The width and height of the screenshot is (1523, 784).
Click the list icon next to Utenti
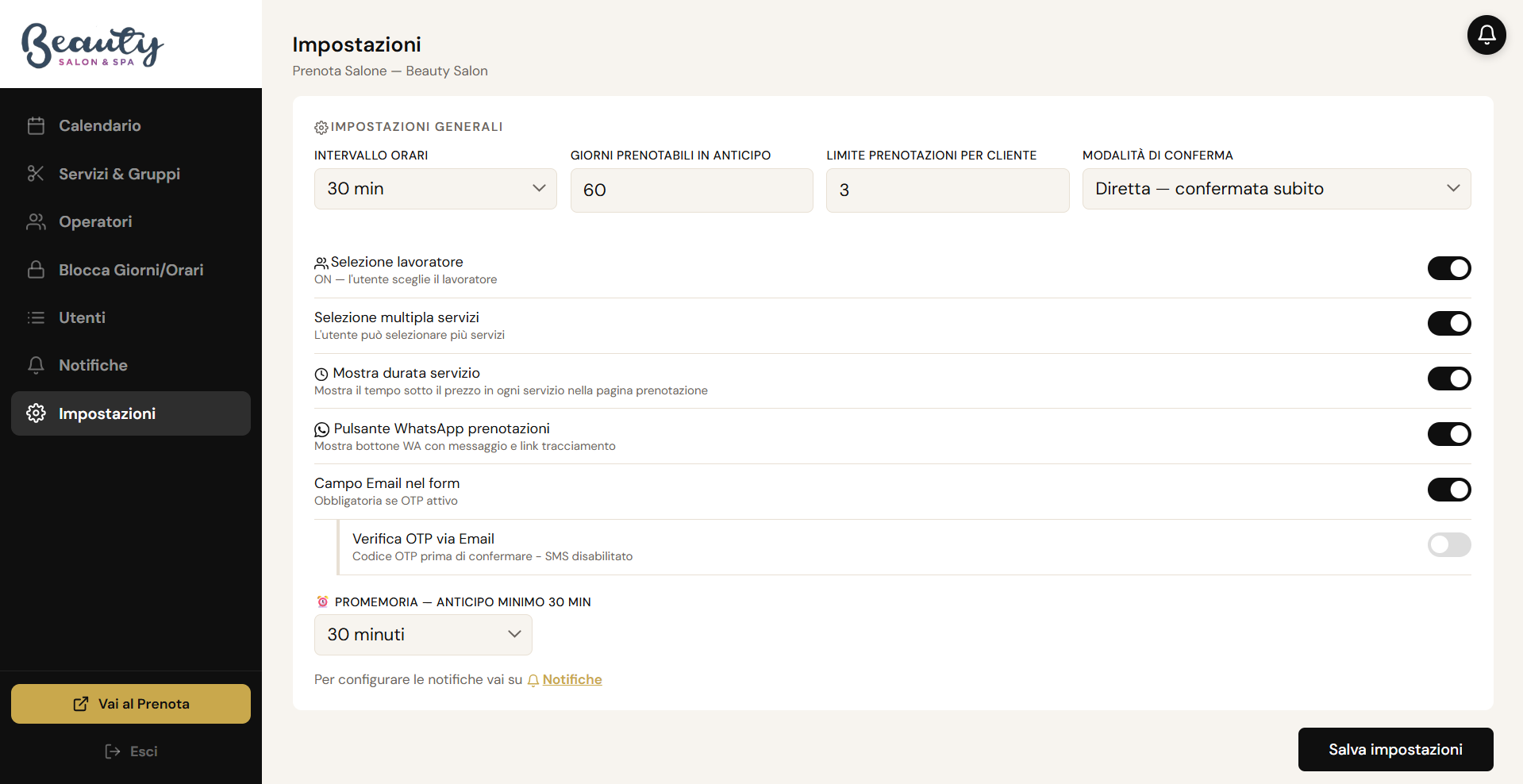[x=36, y=317]
